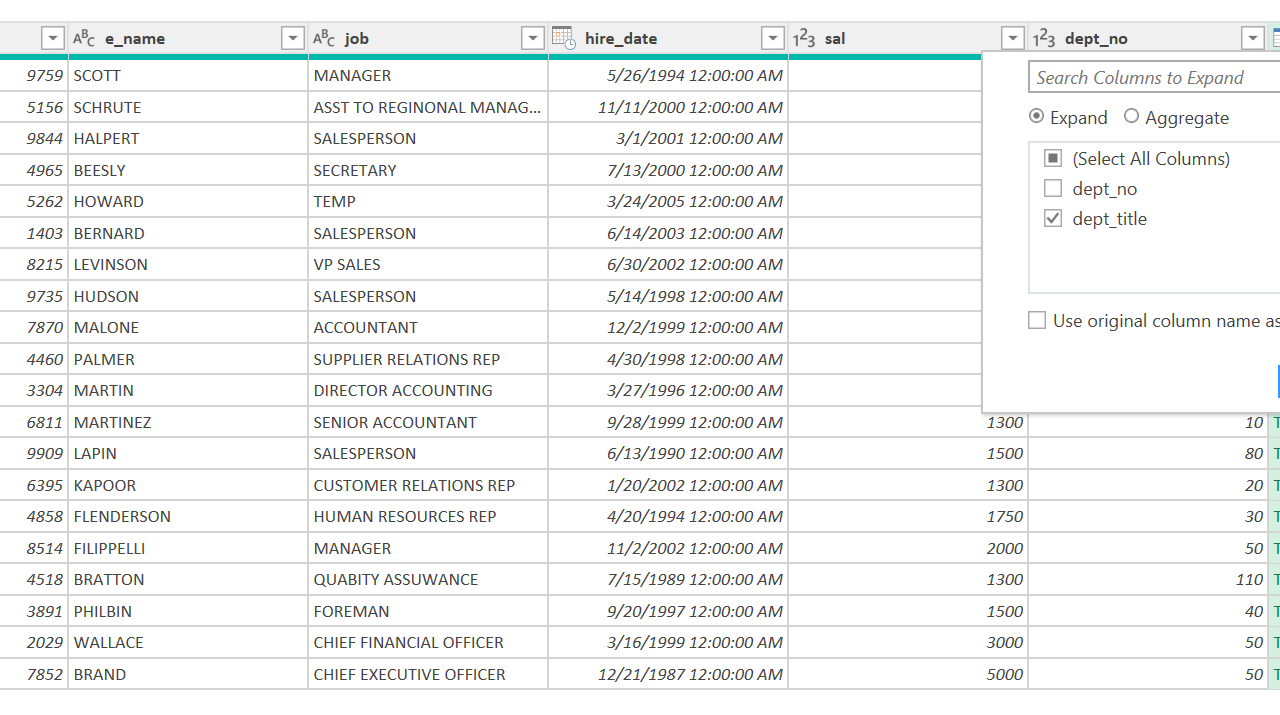Click the QUABITY ASSUWANCE job cell
The height and width of the screenshot is (715, 1280).
(x=428, y=580)
